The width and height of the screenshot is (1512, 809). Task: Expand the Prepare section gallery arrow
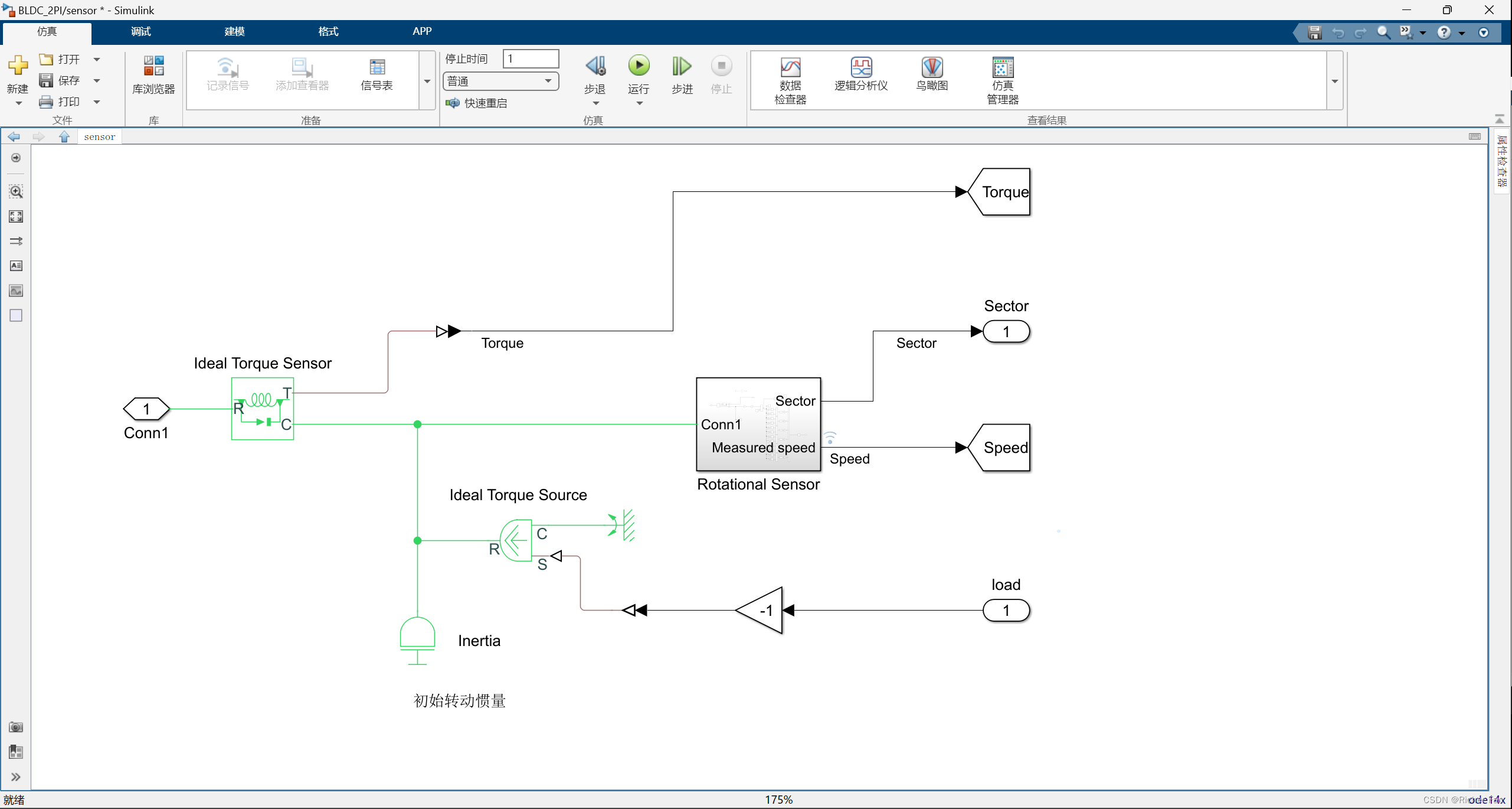tap(427, 81)
